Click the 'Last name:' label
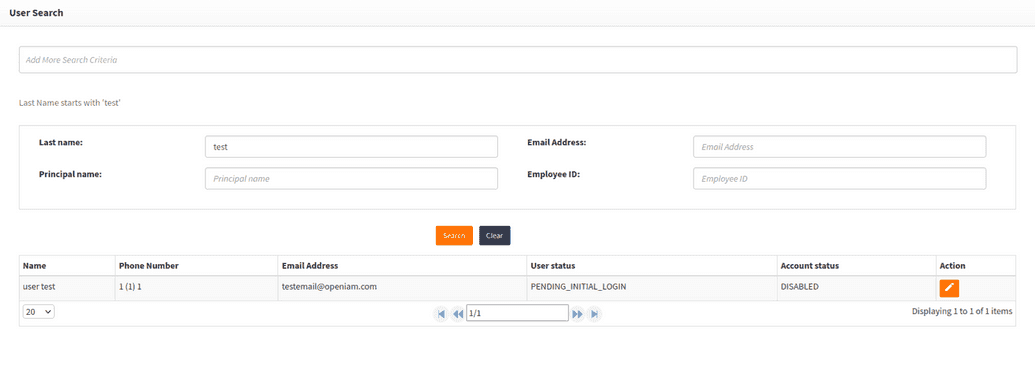Screen dimensions: 1035x370 coord(61,142)
